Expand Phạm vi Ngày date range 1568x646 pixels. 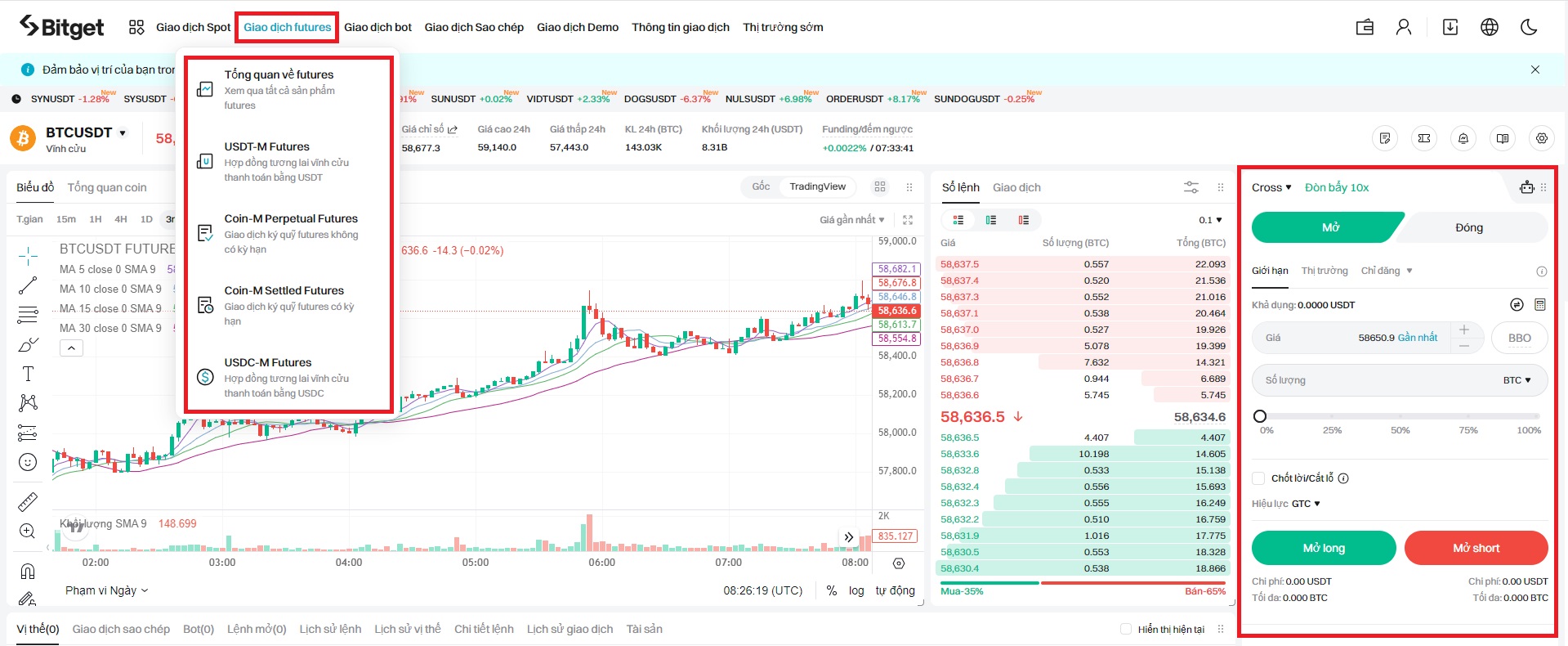(106, 590)
